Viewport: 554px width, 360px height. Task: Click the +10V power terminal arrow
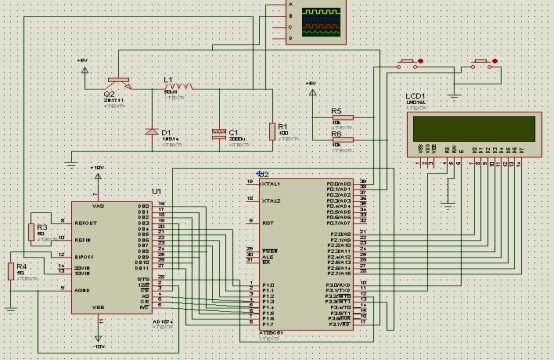[98, 176]
